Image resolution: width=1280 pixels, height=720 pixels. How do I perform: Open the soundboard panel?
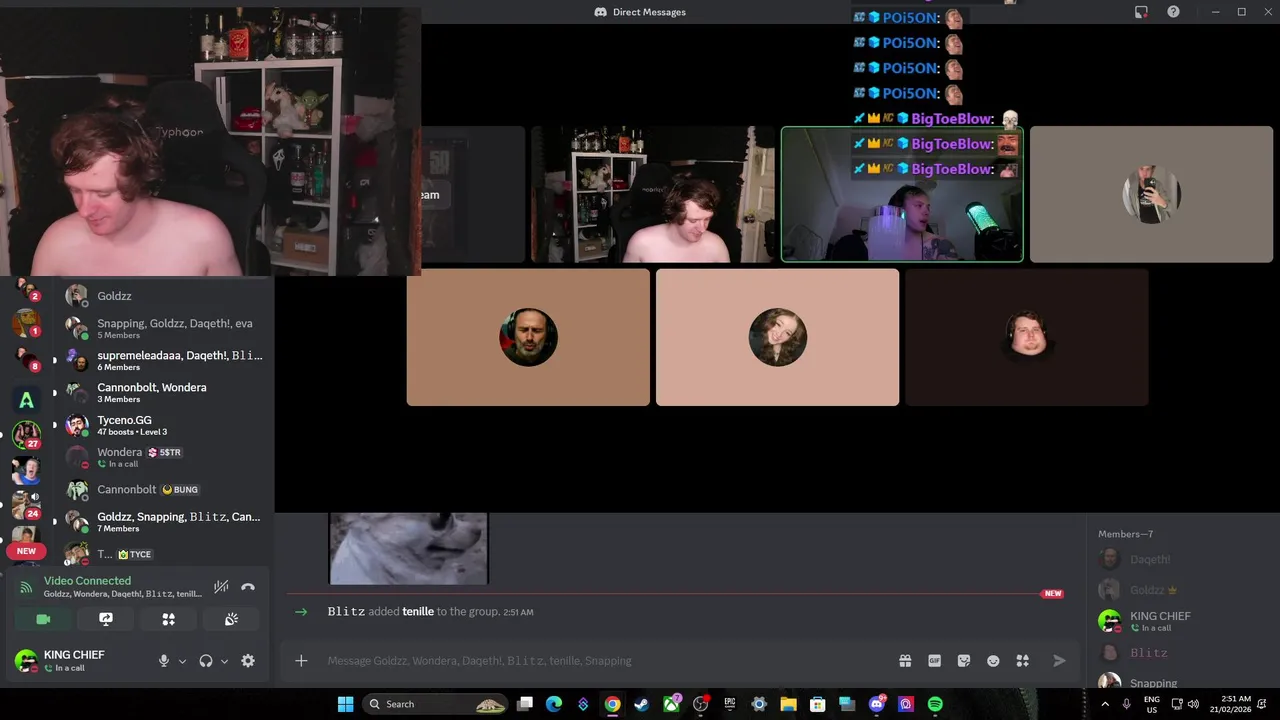pos(231,619)
